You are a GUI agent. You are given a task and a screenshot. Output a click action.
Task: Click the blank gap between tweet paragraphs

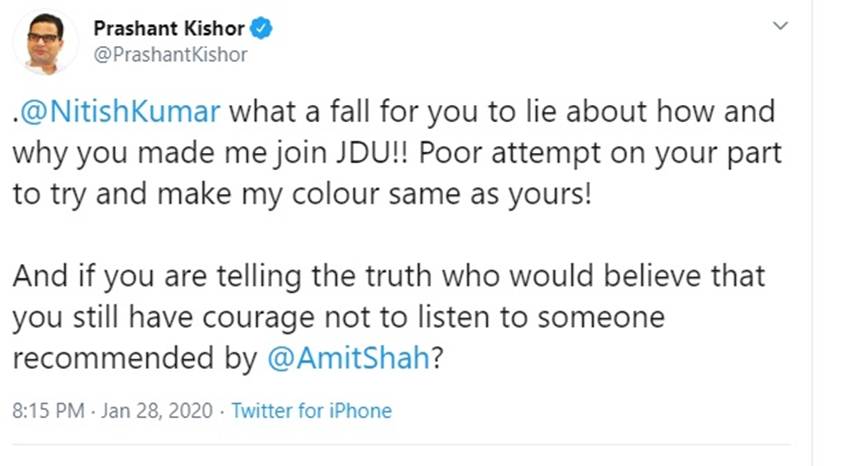click(400, 235)
